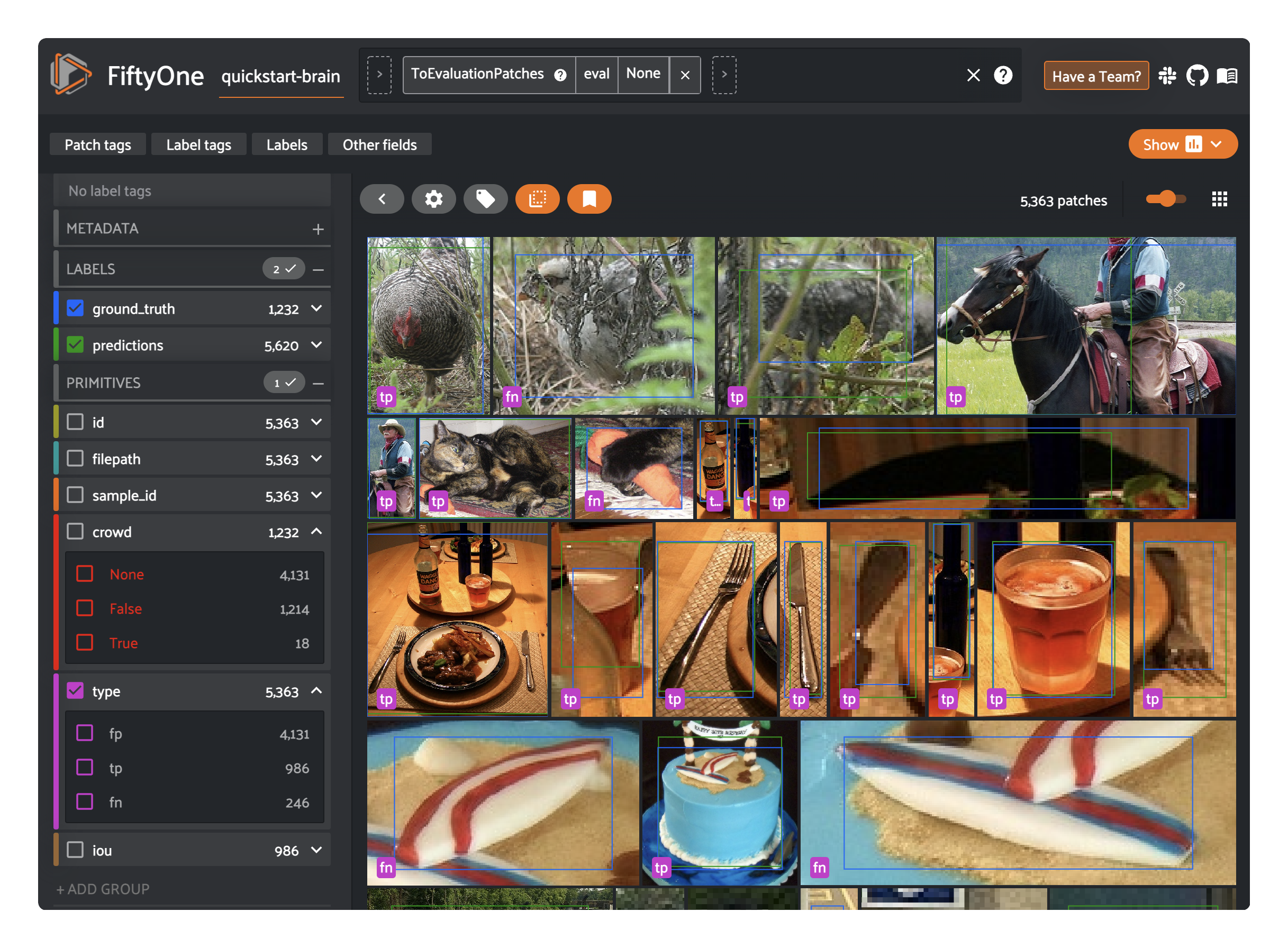
Task: Collapse the crowd field chevron
Action: coord(316,531)
